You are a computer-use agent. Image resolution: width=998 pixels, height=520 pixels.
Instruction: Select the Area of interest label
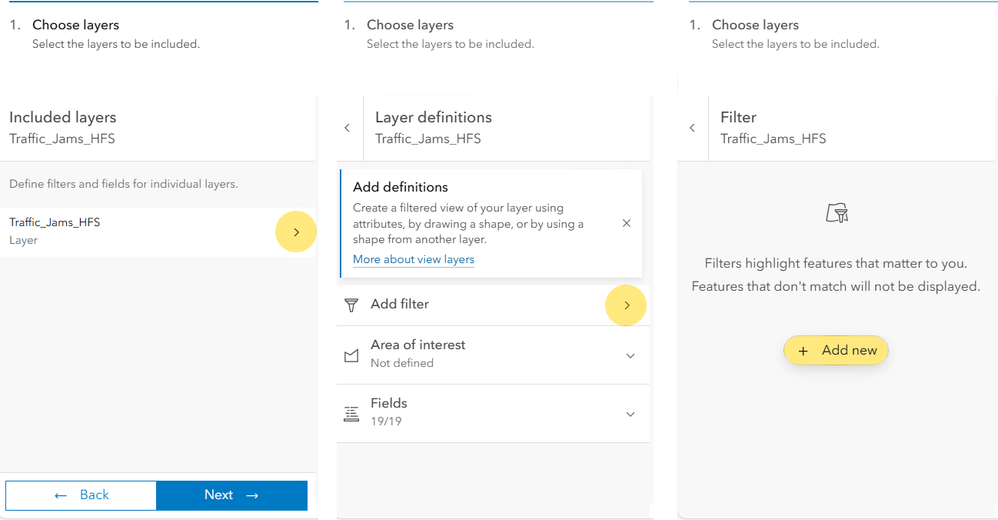coord(418,345)
